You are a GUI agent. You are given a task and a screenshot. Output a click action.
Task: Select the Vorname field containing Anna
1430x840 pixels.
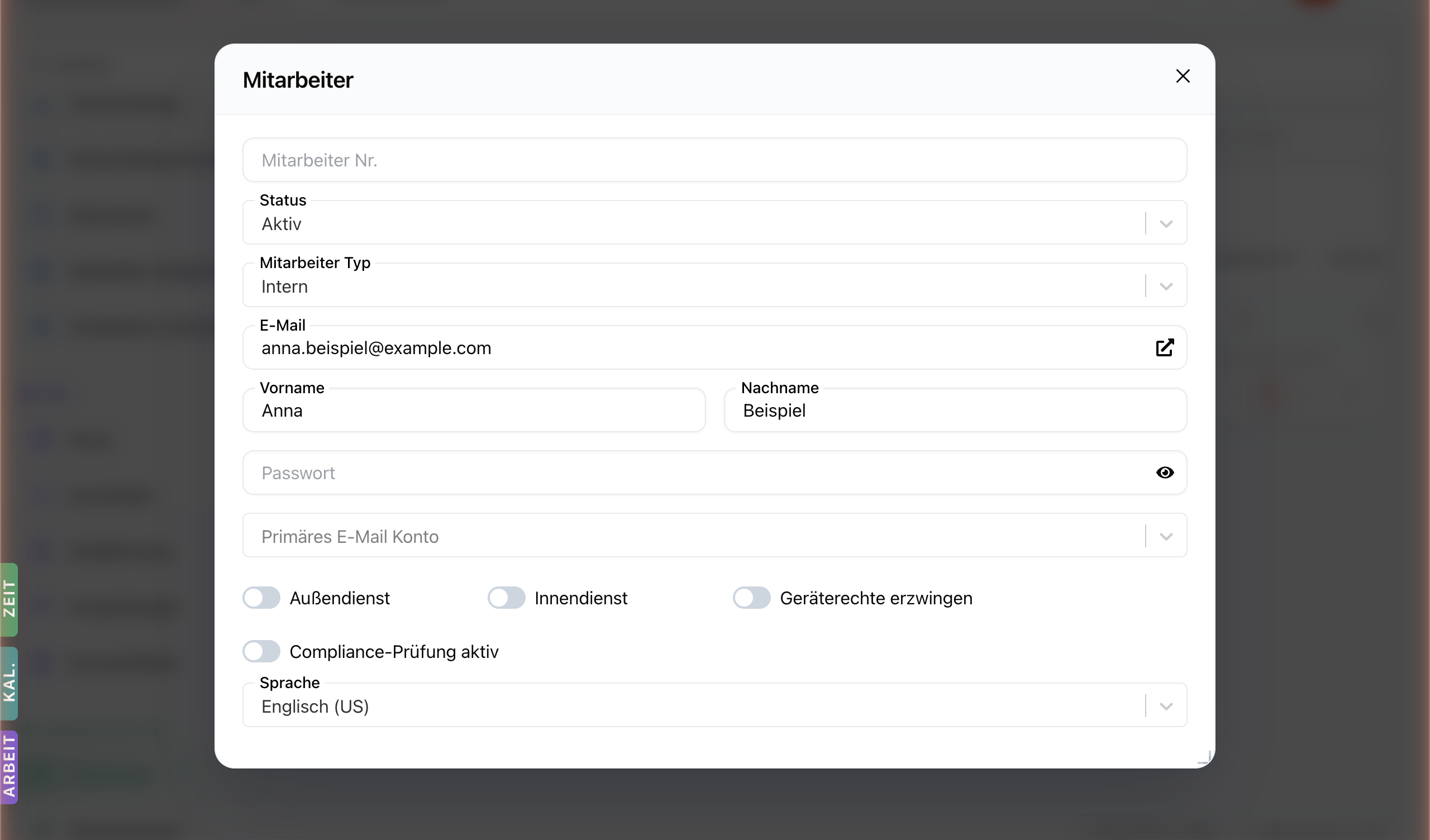pos(474,410)
